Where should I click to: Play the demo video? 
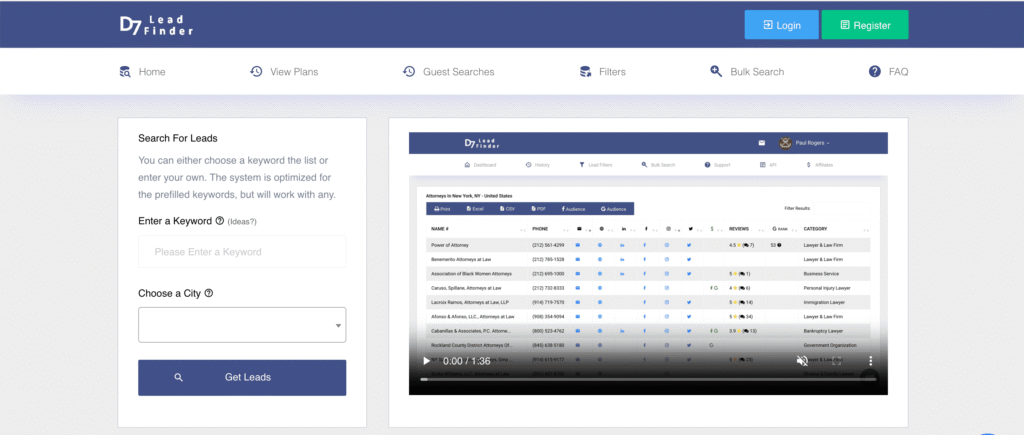[x=427, y=361]
